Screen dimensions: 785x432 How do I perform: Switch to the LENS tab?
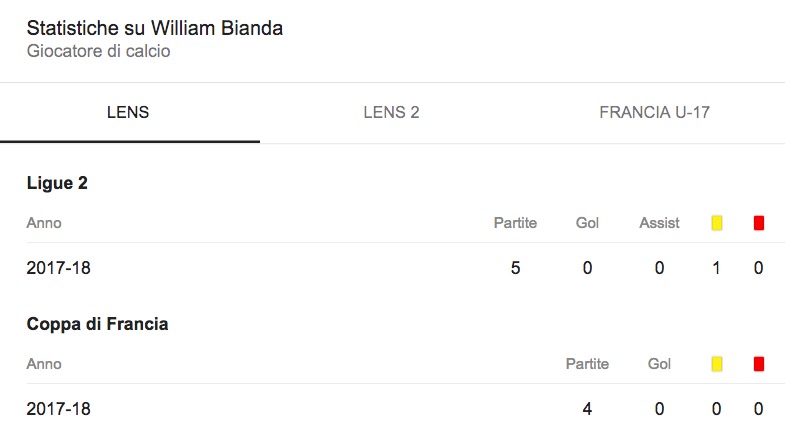[x=128, y=112]
